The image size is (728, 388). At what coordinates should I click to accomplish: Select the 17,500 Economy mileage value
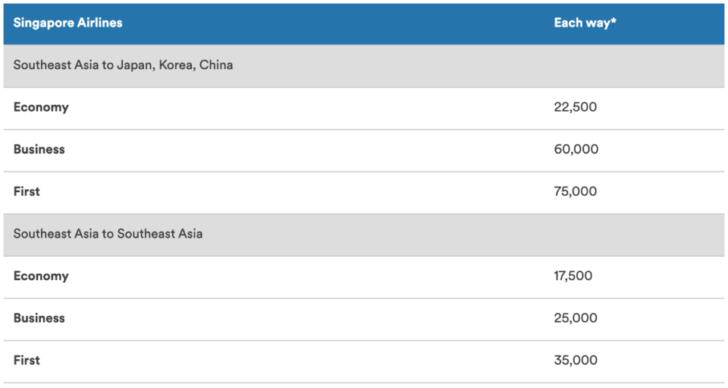pyautogui.click(x=573, y=276)
